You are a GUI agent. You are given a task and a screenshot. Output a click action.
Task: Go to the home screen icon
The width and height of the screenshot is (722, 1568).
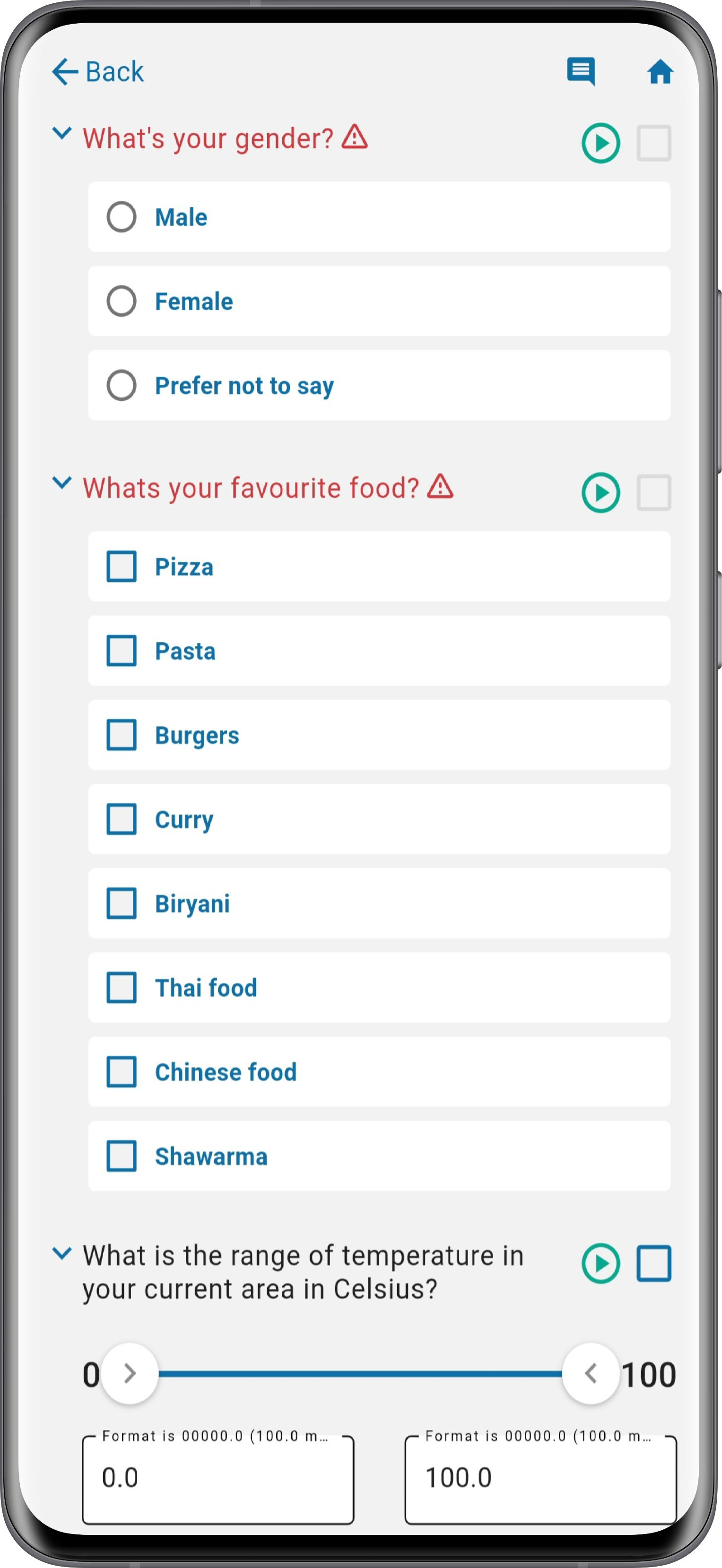pyautogui.click(x=660, y=72)
